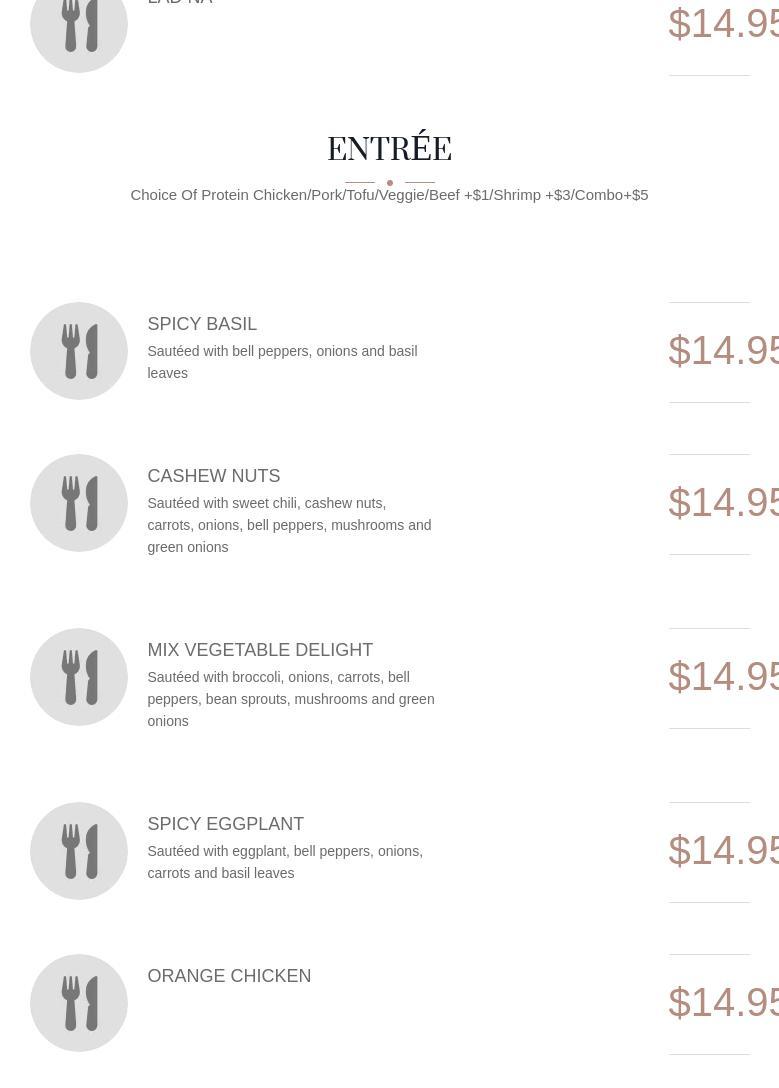The height and width of the screenshot is (1088, 779).
Task: Click the Orange Chicken utensils icon
Action: tap(79, 1003)
